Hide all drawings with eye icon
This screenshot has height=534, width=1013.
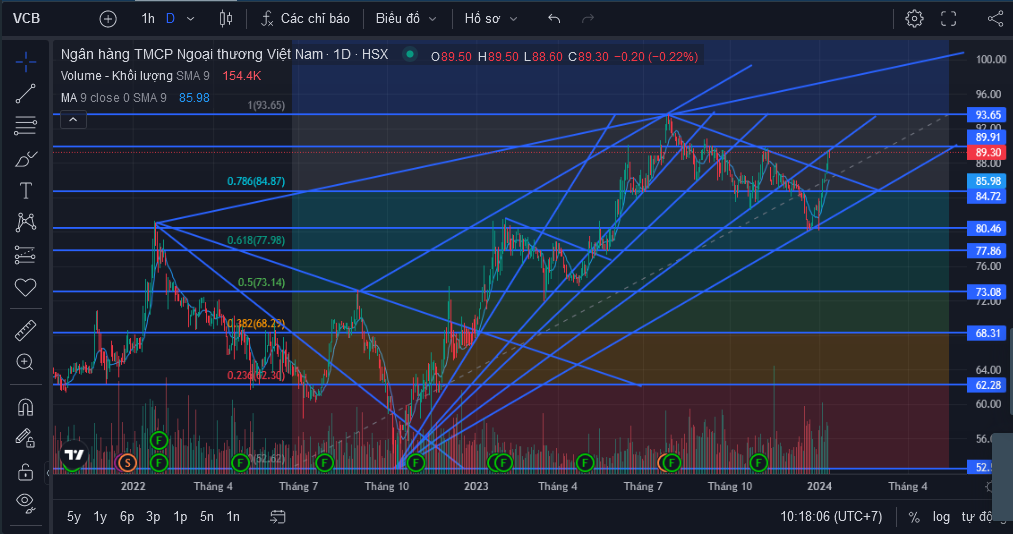pyautogui.click(x=25, y=502)
